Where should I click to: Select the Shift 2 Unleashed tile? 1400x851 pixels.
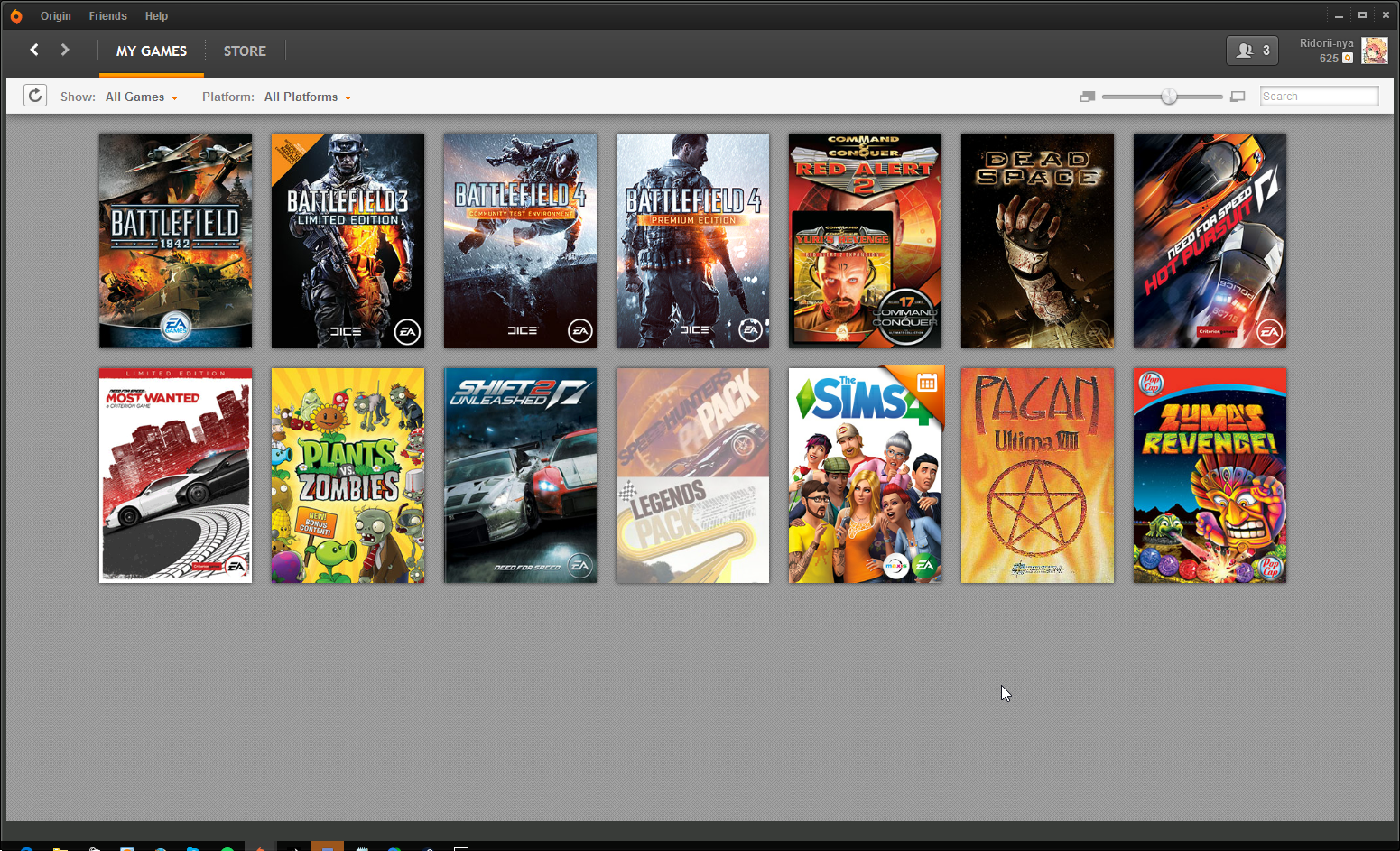click(520, 476)
